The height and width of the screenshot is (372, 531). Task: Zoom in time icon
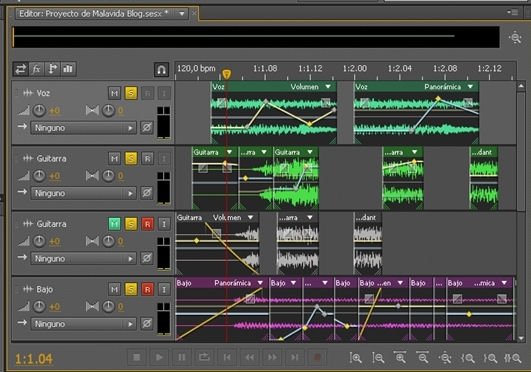400,357
